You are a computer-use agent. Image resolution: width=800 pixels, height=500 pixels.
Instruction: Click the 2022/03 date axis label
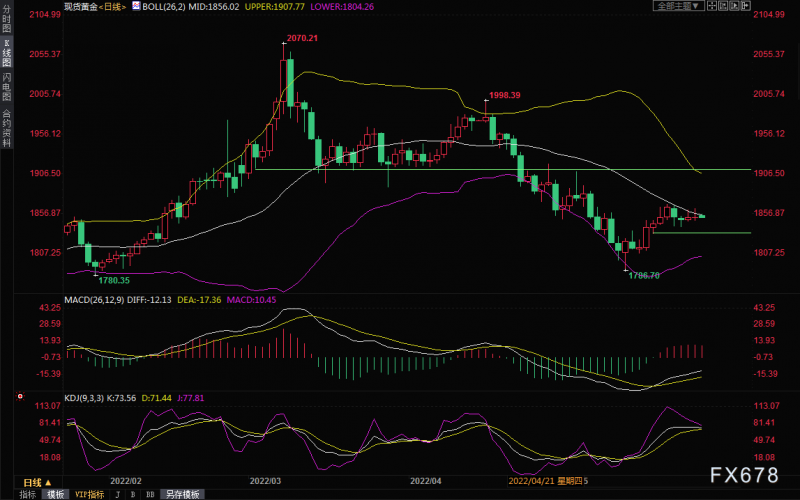(x=265, y=481)
